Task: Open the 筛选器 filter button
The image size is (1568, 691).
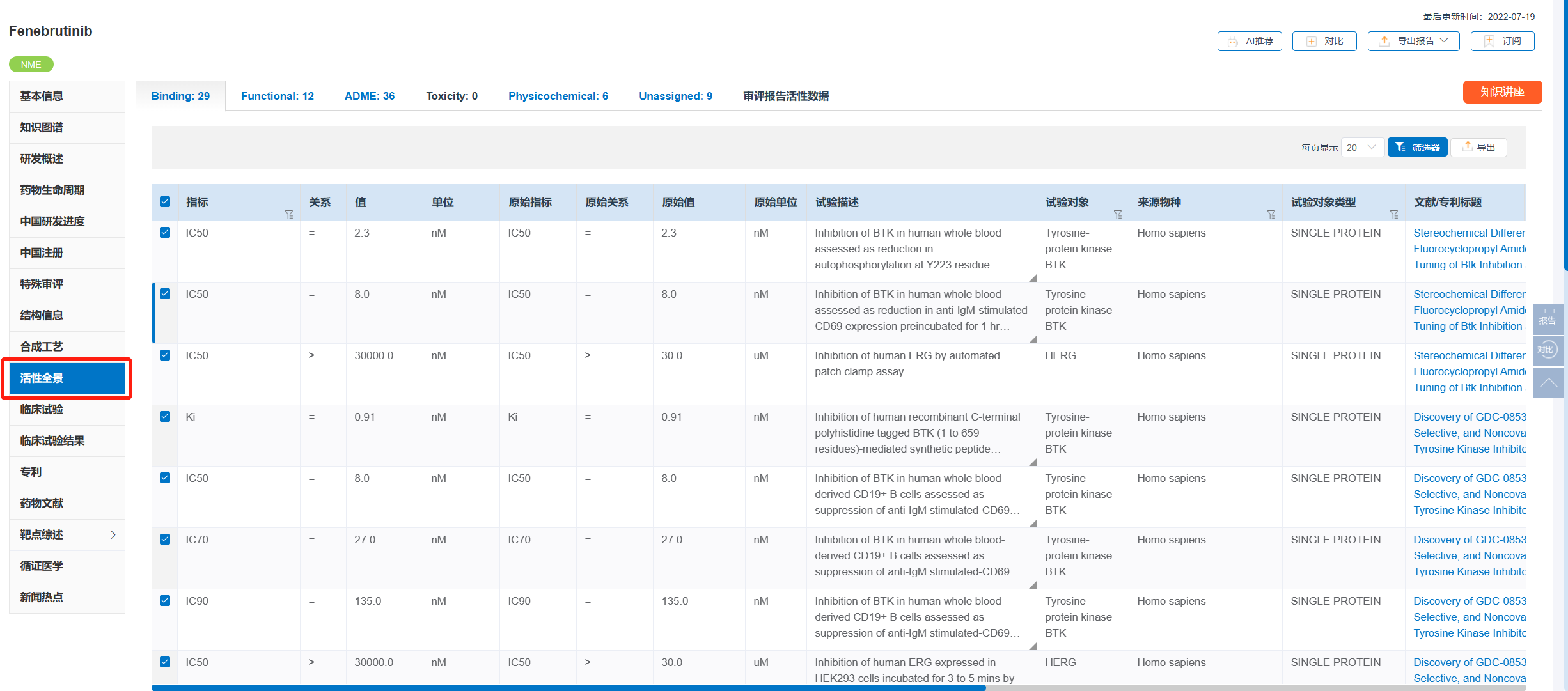Action: pos(1417,147)
